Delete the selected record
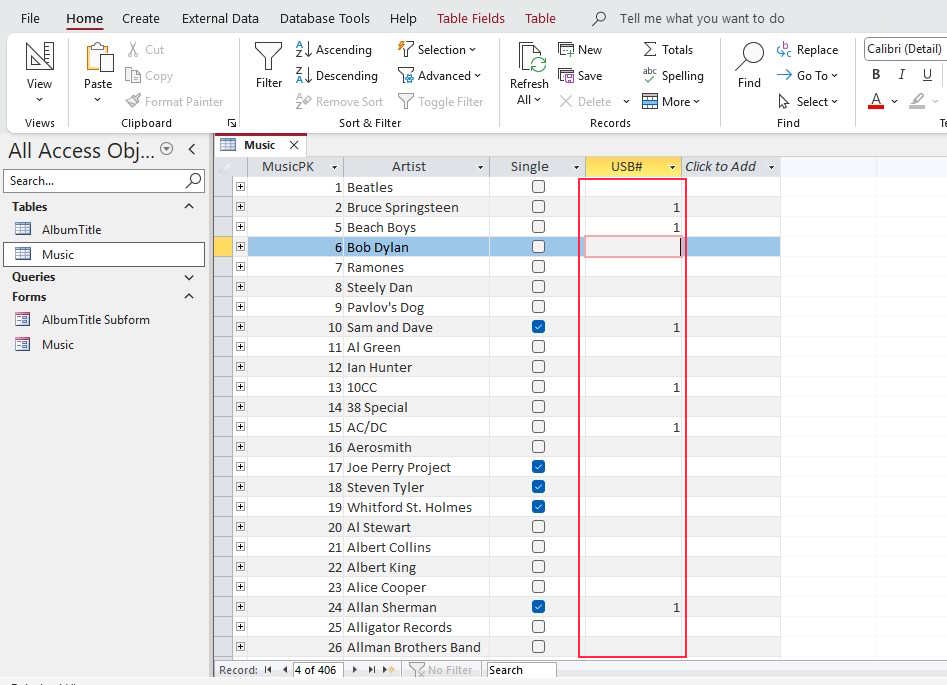 click(585, 101)
